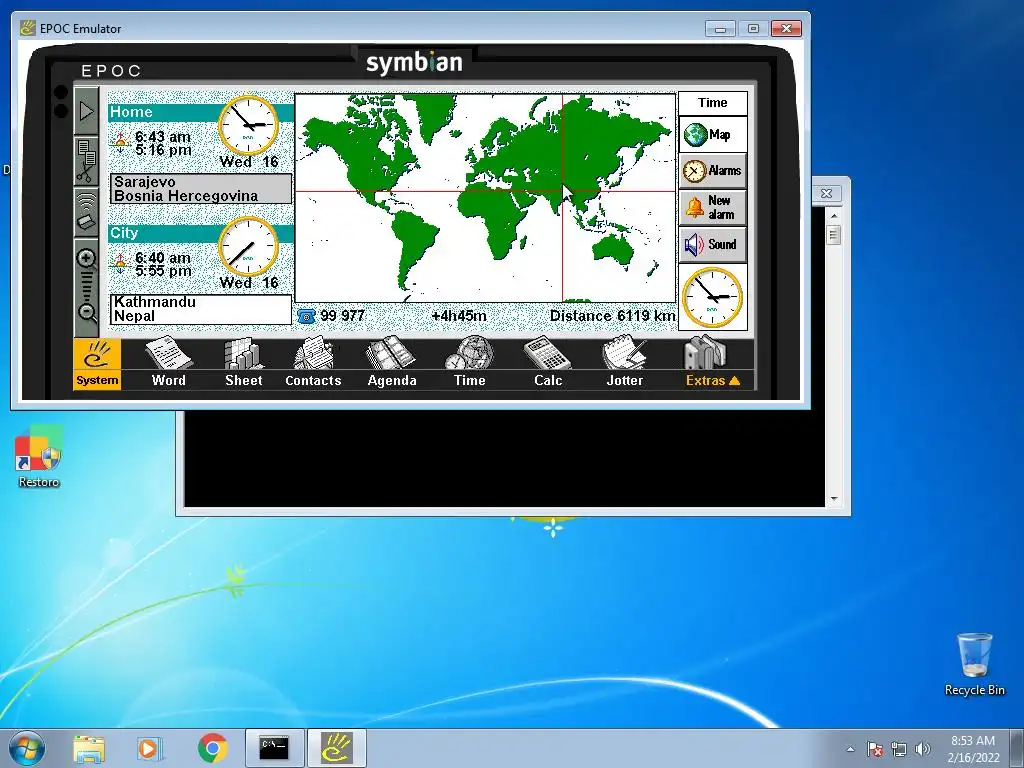
Task: Show hidden tray icons
Action: (x=850, y=749)
